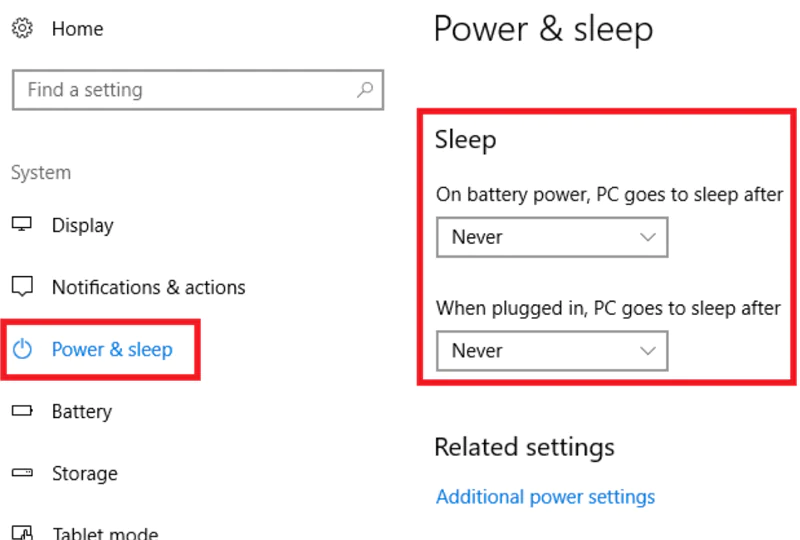
Task: Go to Notifications & actions
Action: (148, 287)
